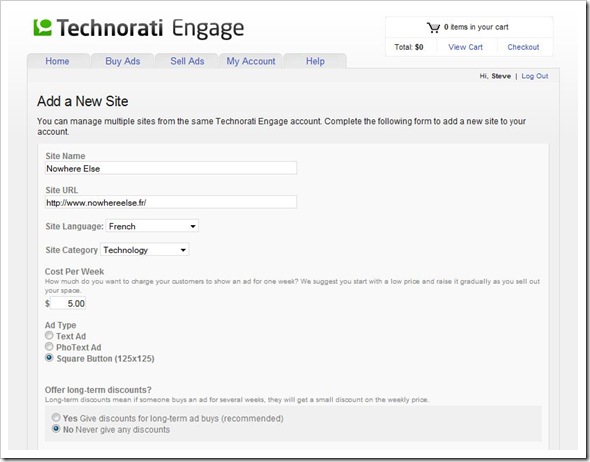
Task: Click the Checkout link
Action: [x=523, y=47]
